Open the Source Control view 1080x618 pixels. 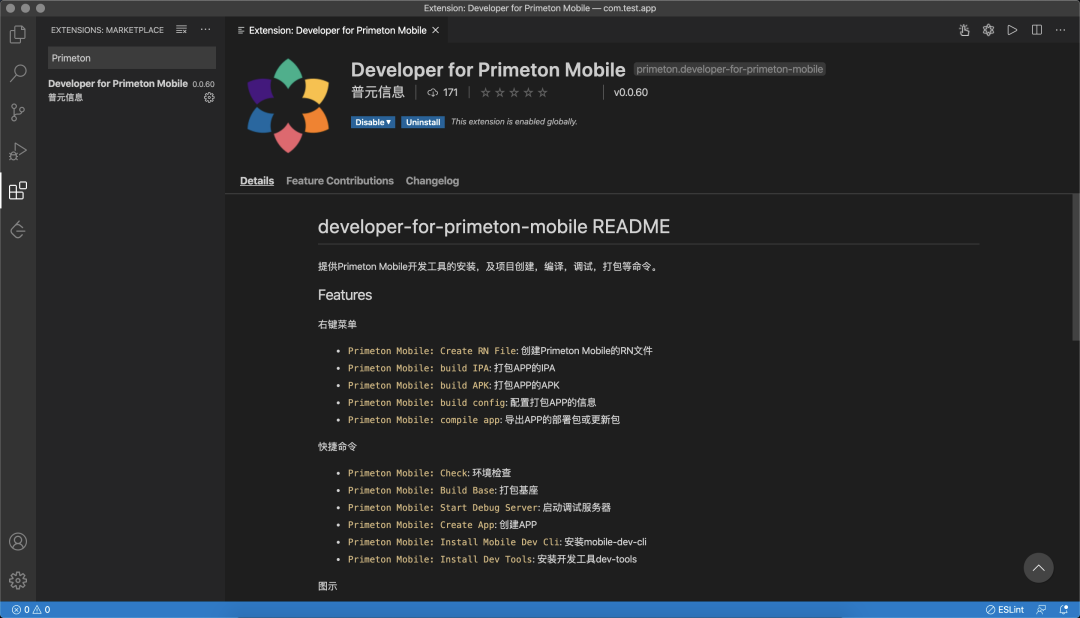click(18, 112)
